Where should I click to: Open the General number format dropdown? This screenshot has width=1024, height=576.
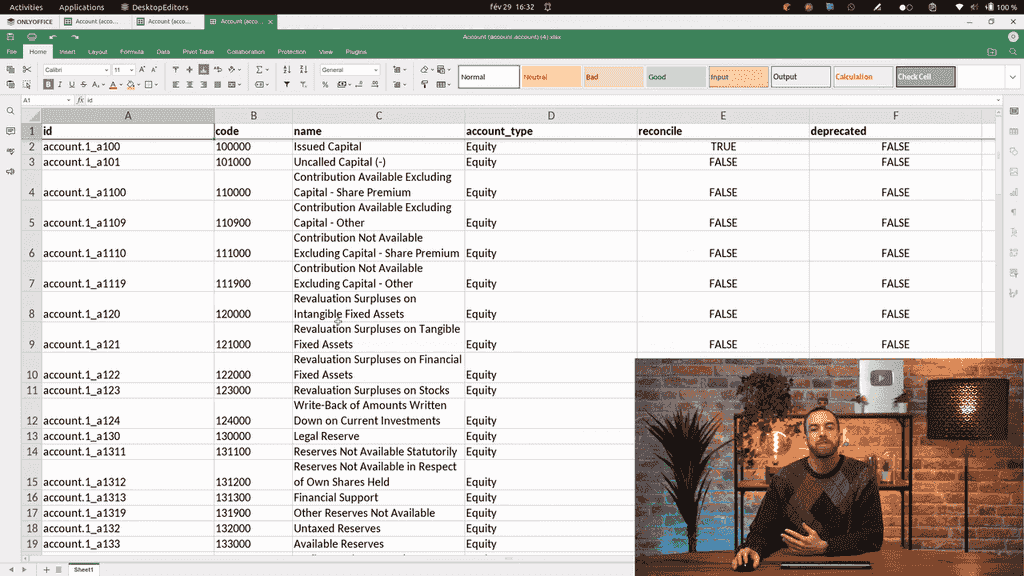[x=376, y=70]
